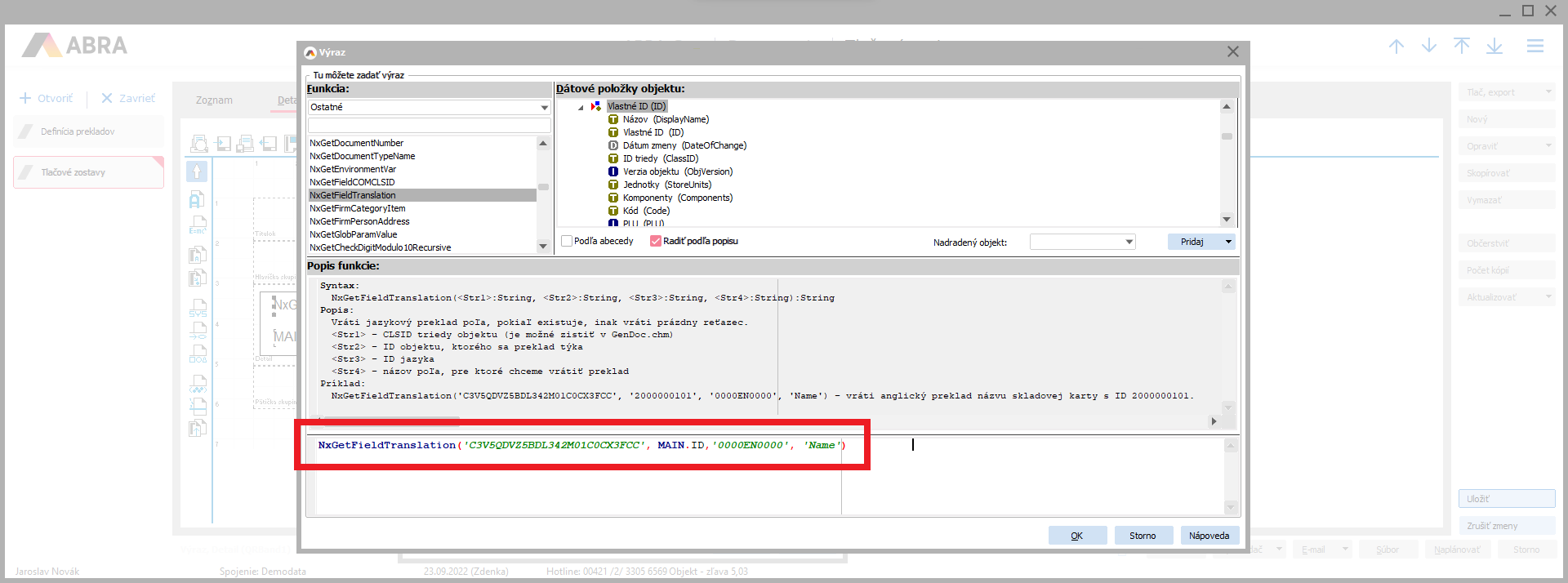Click the up arrow navigation icon
The height and width of the screenshot is (583, 1568).
(x=1396, y=47)
